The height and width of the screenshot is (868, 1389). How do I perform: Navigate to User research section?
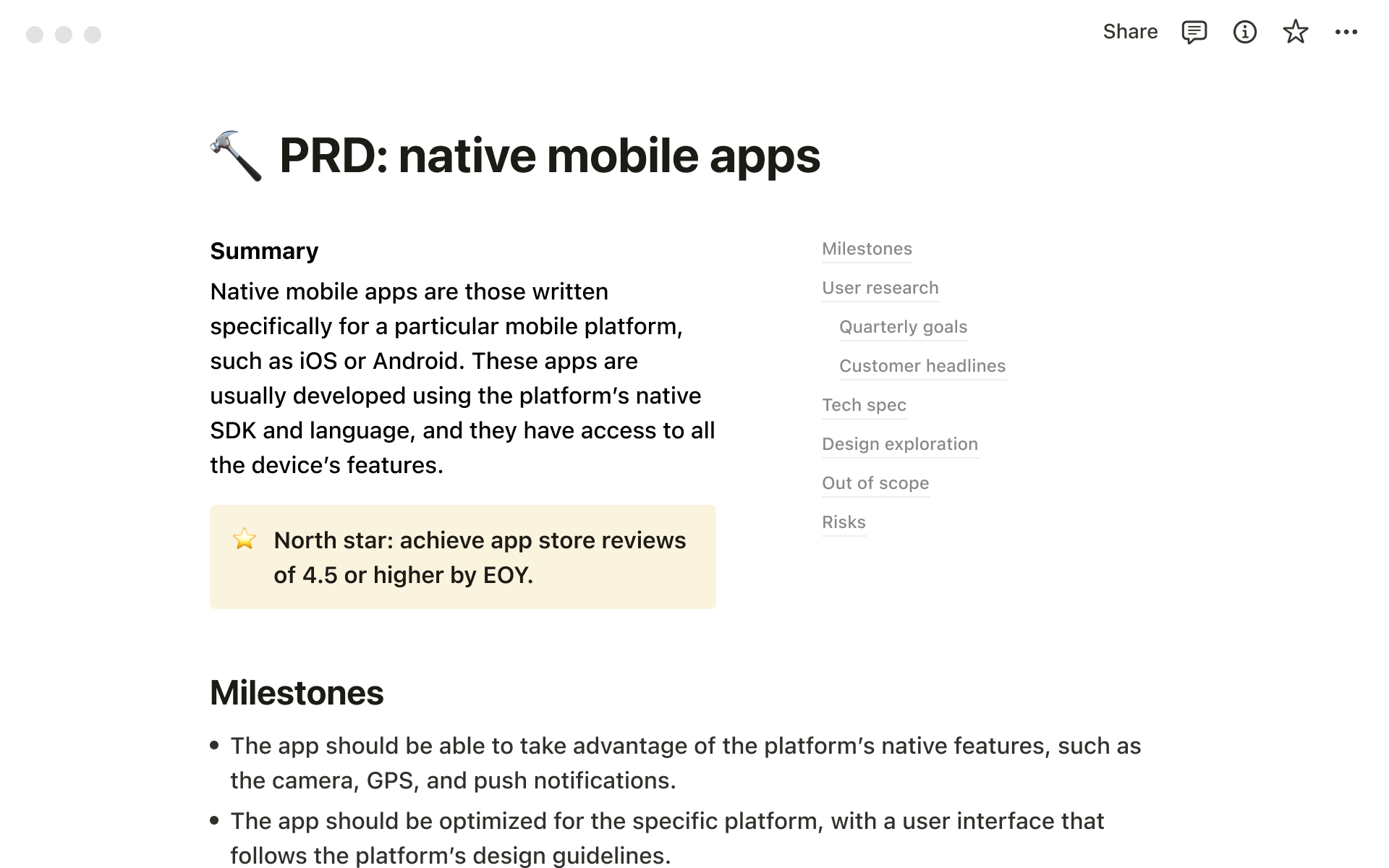click(878, 288)
